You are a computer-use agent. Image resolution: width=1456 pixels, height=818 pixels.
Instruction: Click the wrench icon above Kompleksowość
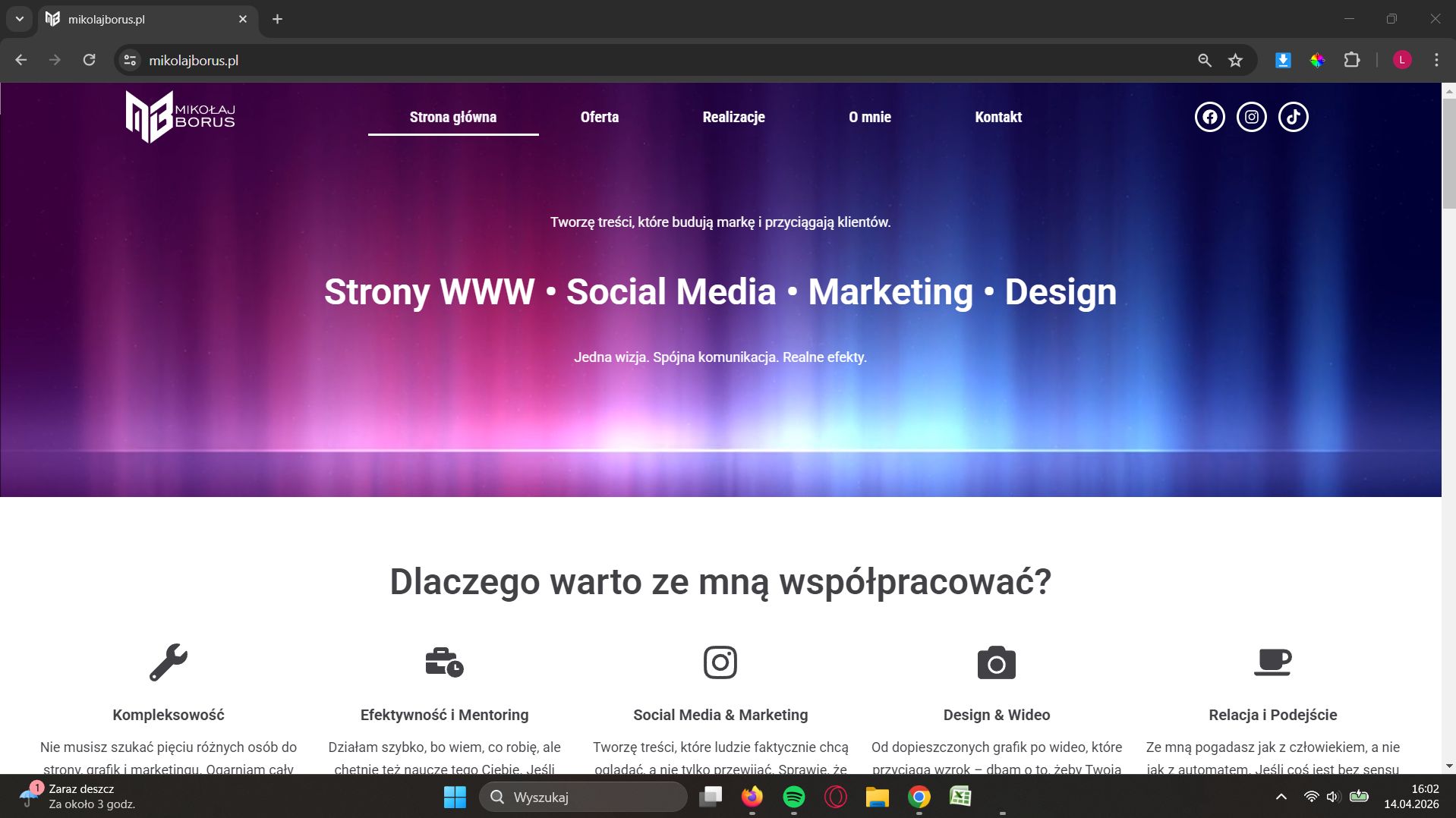tap(168, 662)
